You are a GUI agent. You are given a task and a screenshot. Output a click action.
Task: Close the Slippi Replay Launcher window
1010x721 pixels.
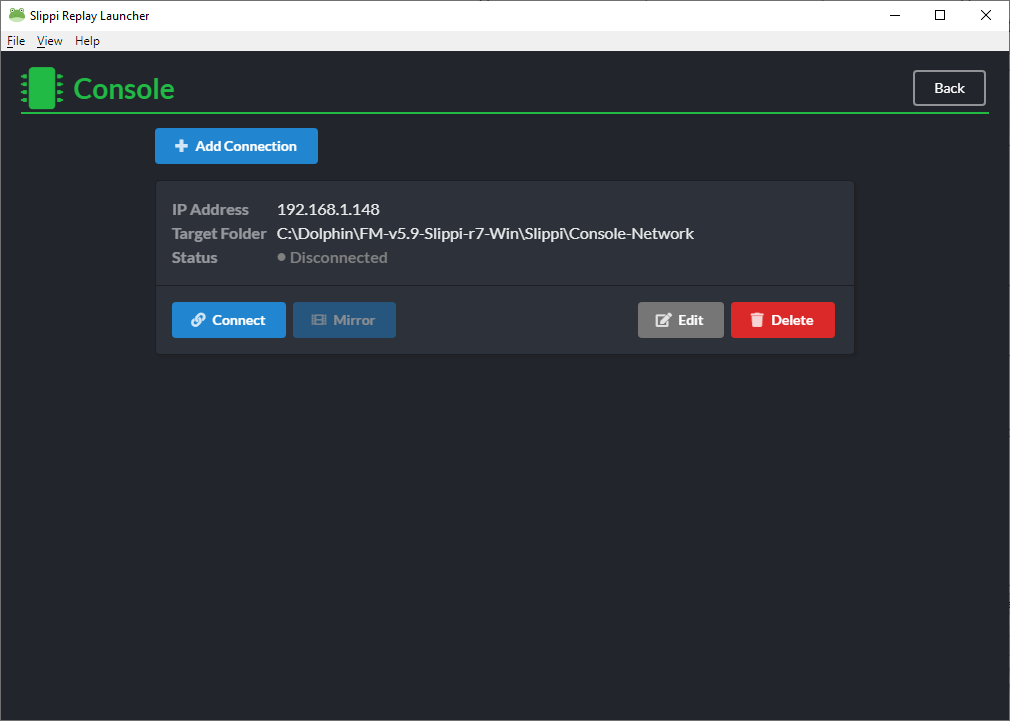[x=986, y=15]
